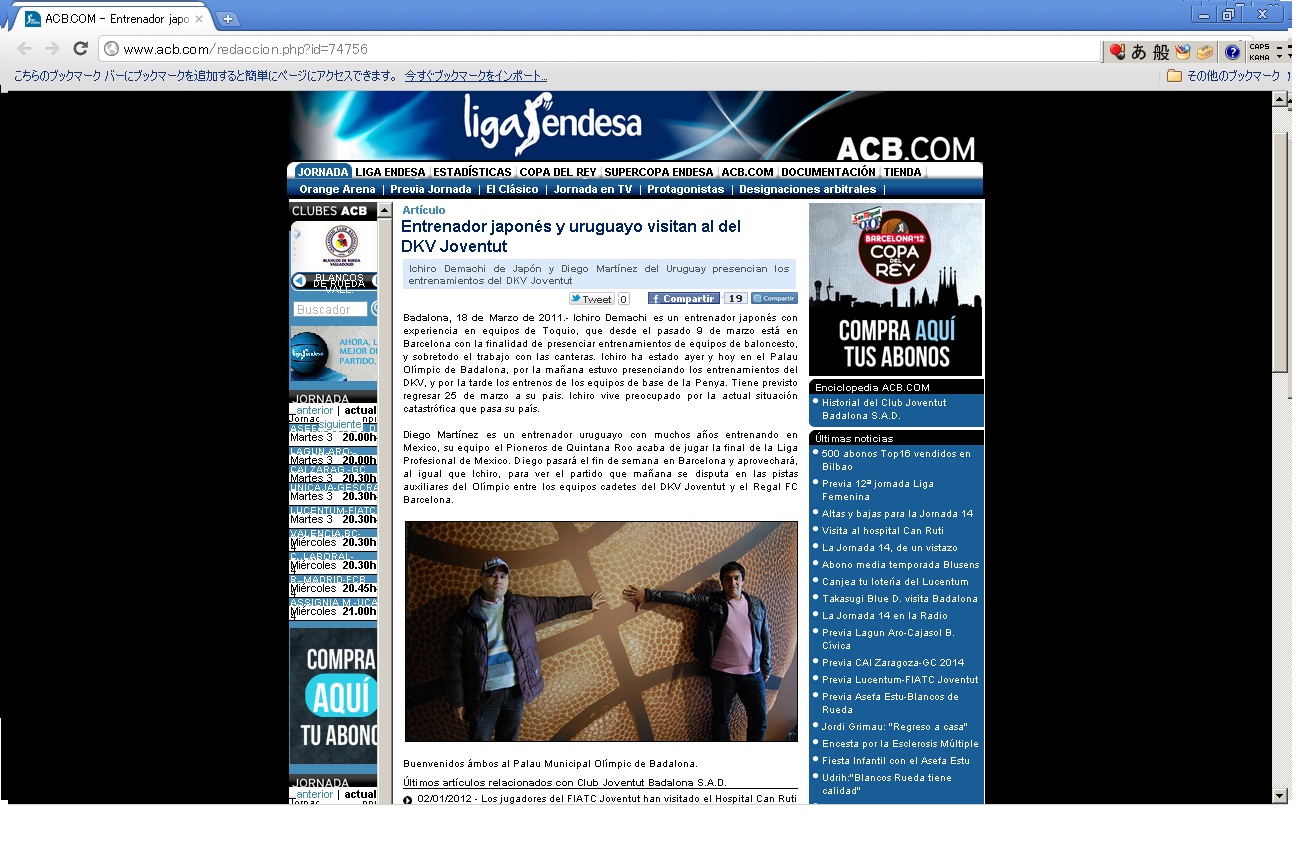This screenshot has width=1300, height=844.
Task: Click the Tweet button
Action: click(x=592, y=299)
